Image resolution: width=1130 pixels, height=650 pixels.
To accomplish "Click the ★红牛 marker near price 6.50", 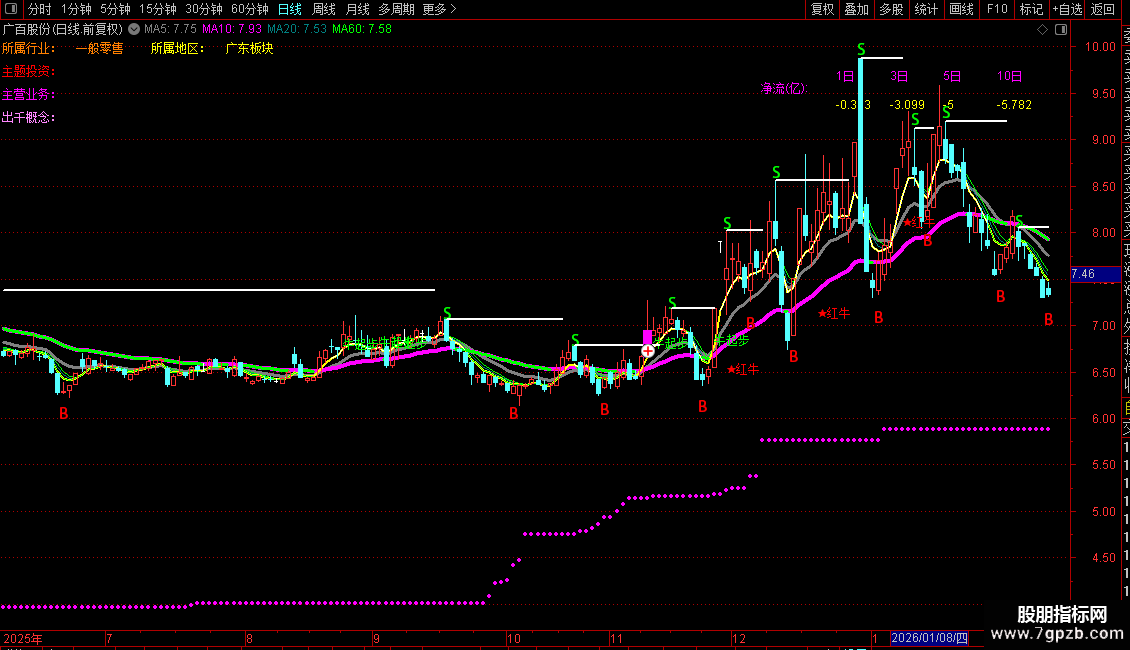I will point(743,370).
